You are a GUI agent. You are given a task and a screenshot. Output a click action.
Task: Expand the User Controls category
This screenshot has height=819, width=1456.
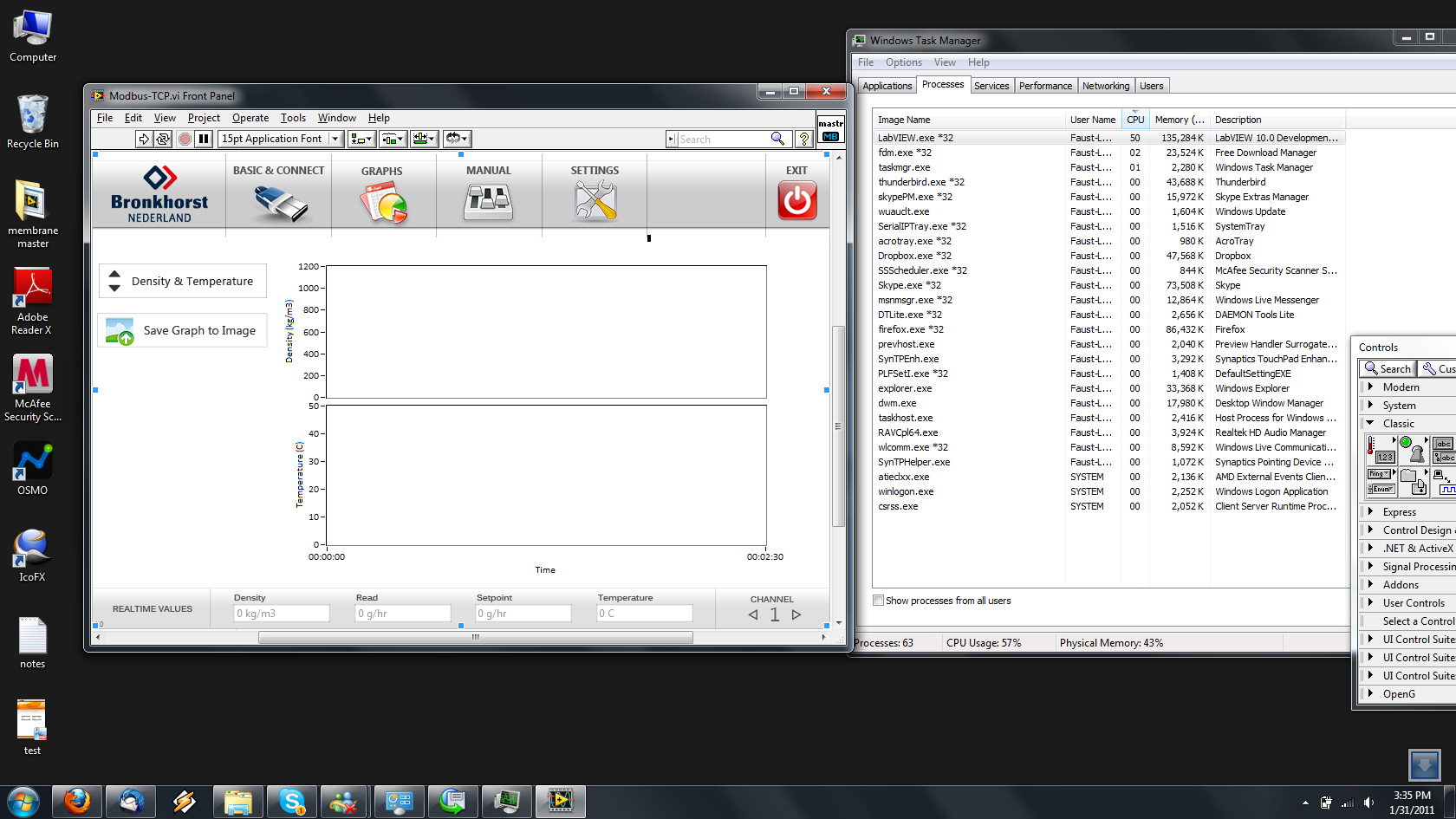click(x=1370, y=602)
